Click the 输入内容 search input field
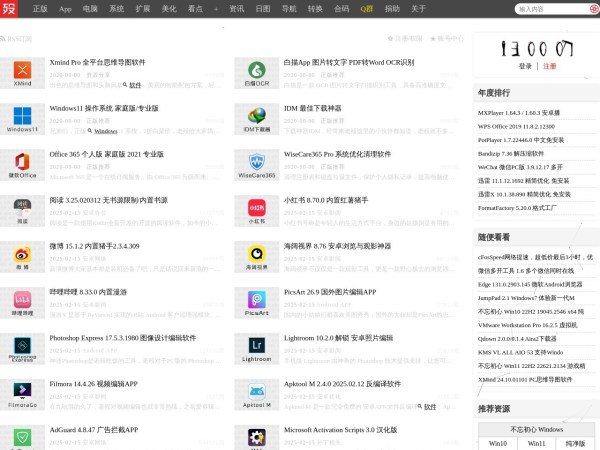This screenshot has width=600, height=450. point(553,9)
